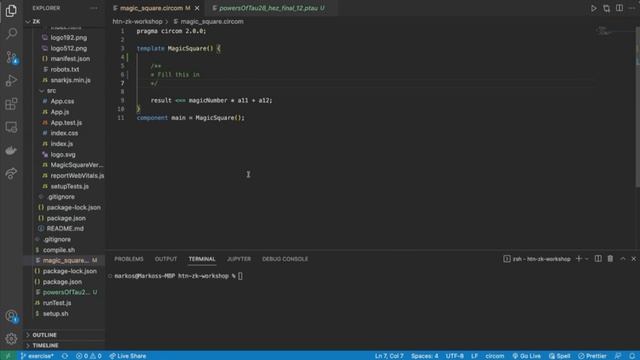This screenshot has width=640, height=360.
Task: Open Source Control view
Action: (11, 57)
